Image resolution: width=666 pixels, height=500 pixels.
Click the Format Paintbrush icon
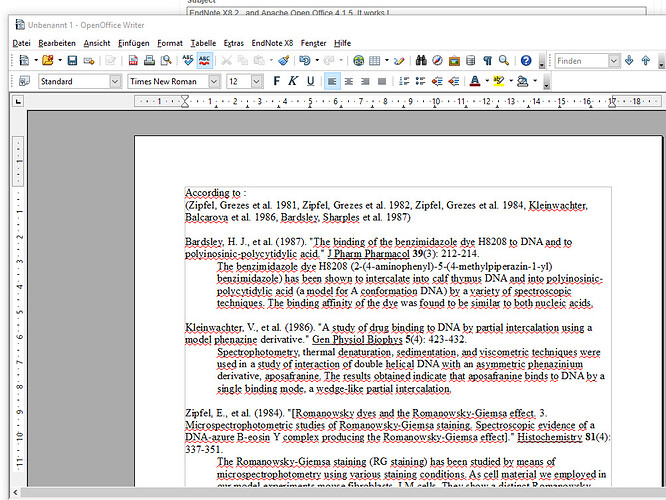pyautogui.click(x=284, y=61)
